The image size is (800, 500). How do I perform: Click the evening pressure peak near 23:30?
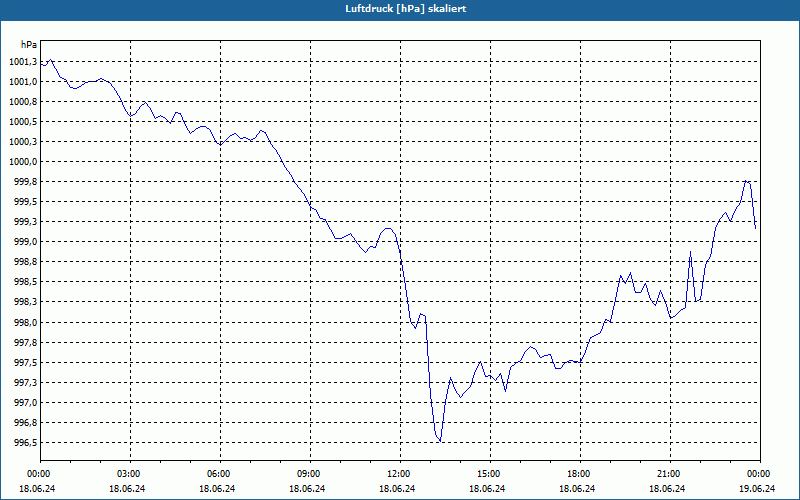[x=746, y=181]
